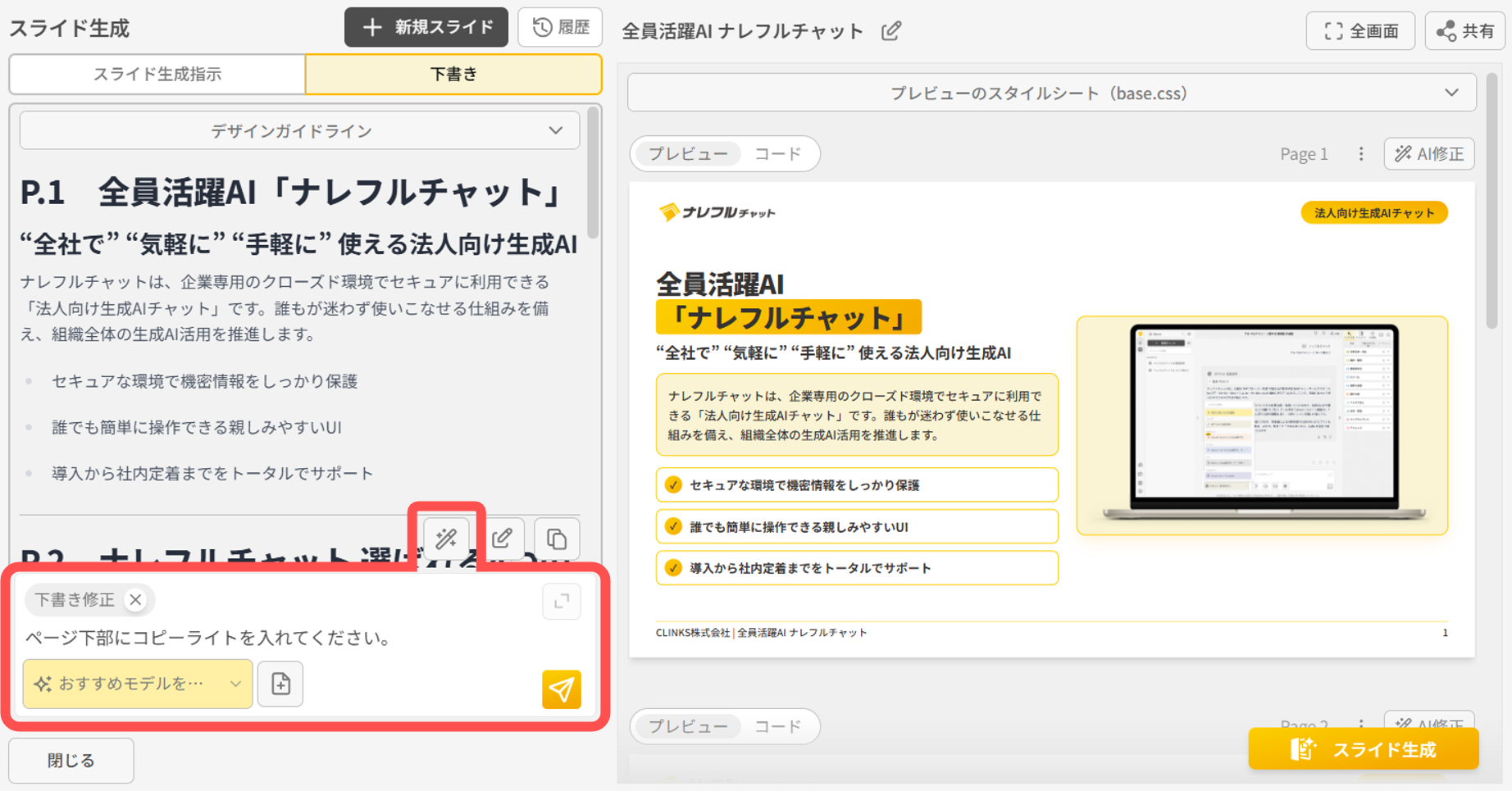Select Page 2 プレビュー toggle

click(x=688, y=726)
